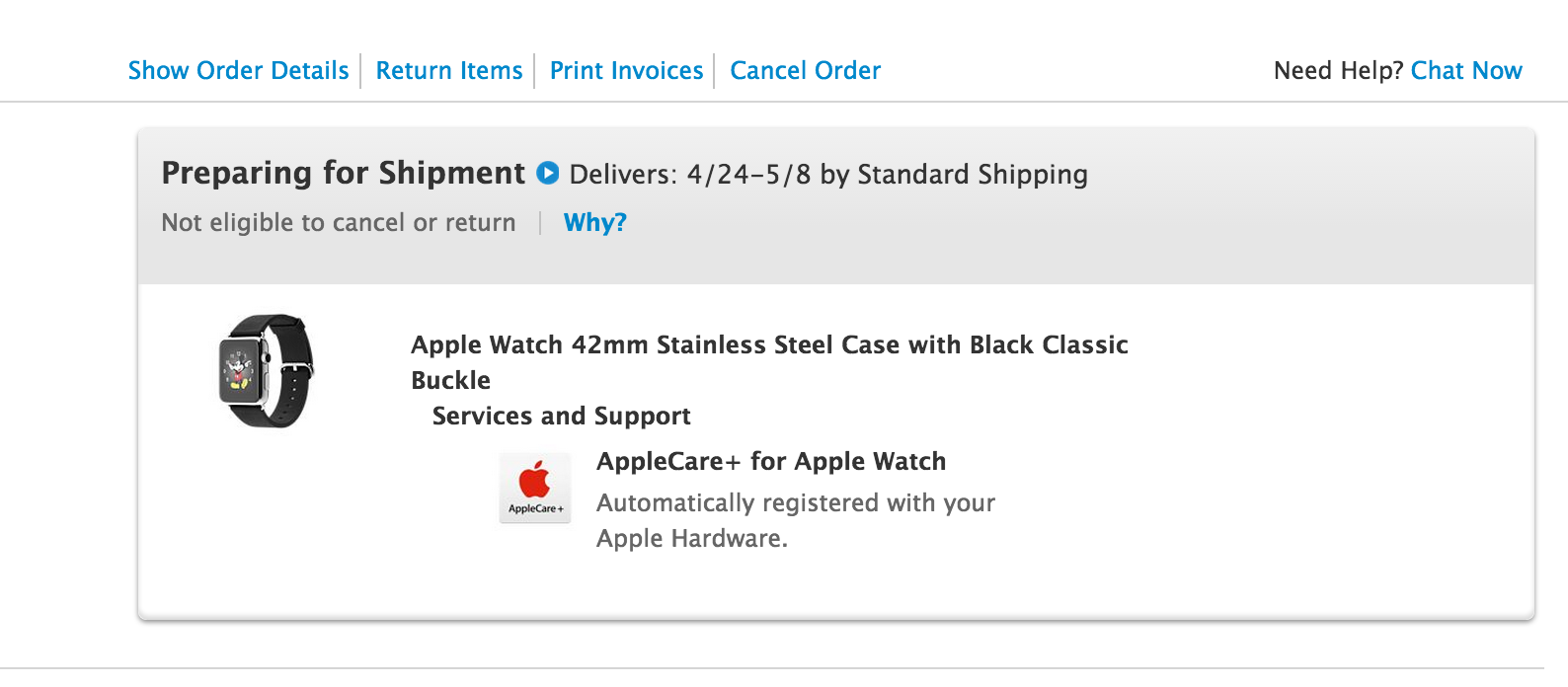Click the Why? link

point(594,223)
